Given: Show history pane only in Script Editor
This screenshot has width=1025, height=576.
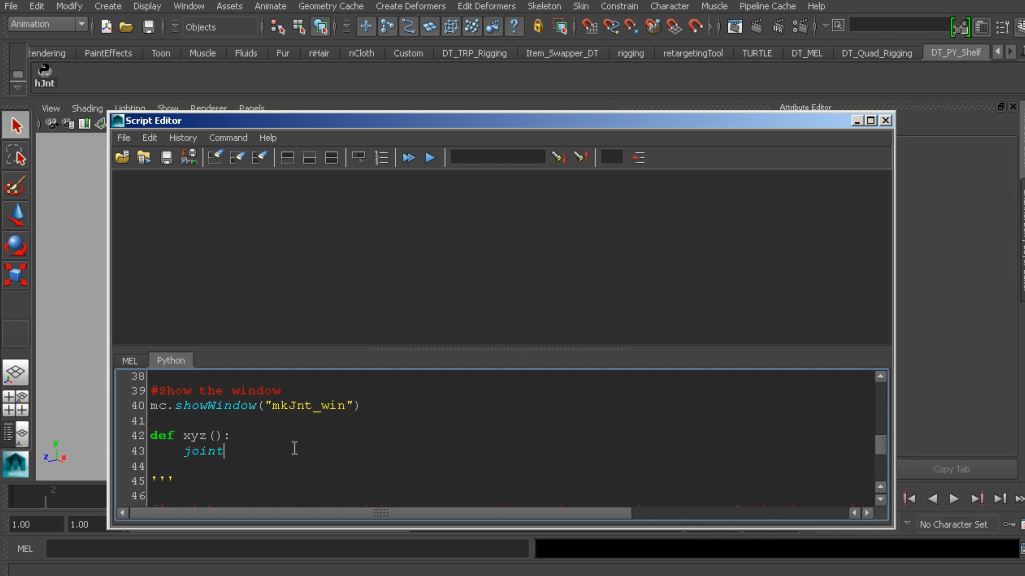Looking at the screenshot, I should (x=287, y=158).
